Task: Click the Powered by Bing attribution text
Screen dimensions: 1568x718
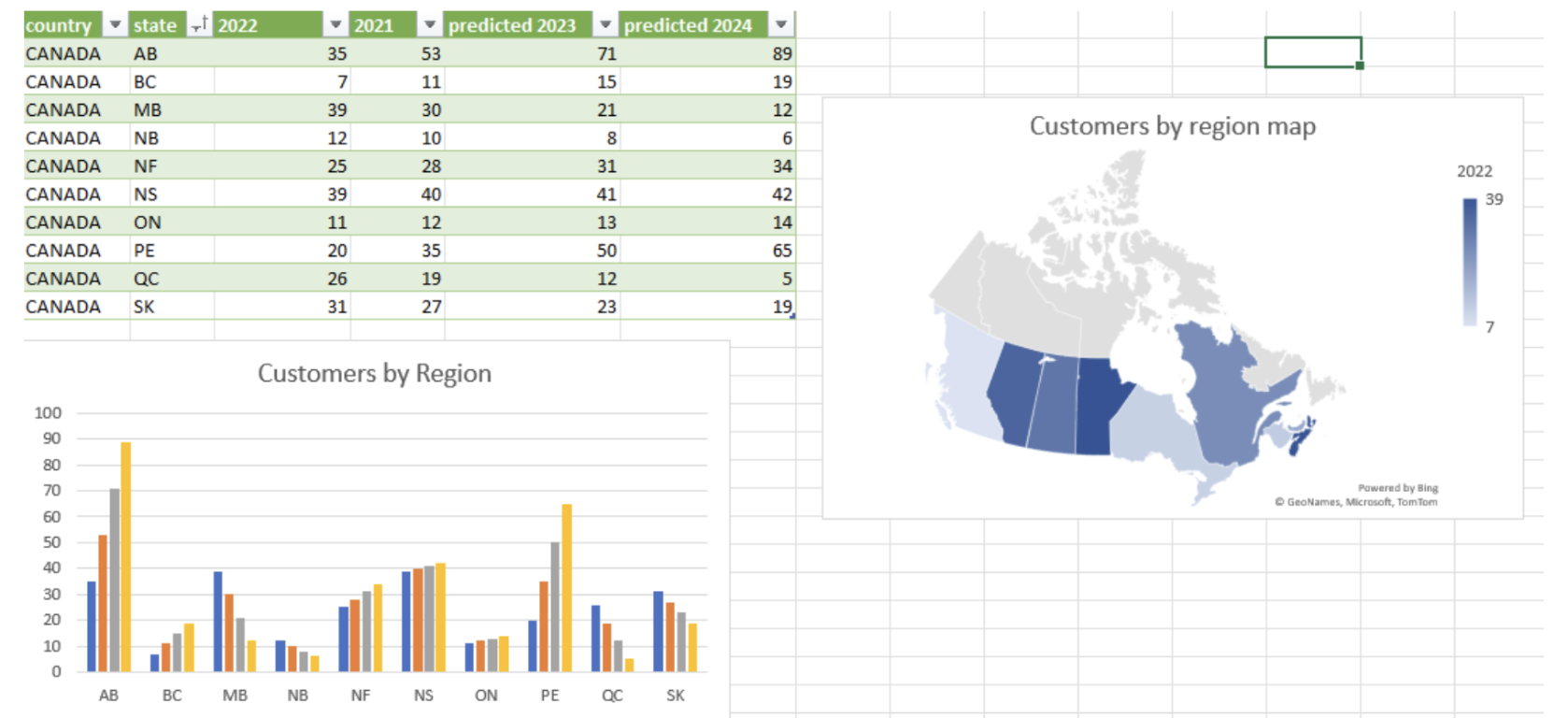Action: tap(1397, 488)
